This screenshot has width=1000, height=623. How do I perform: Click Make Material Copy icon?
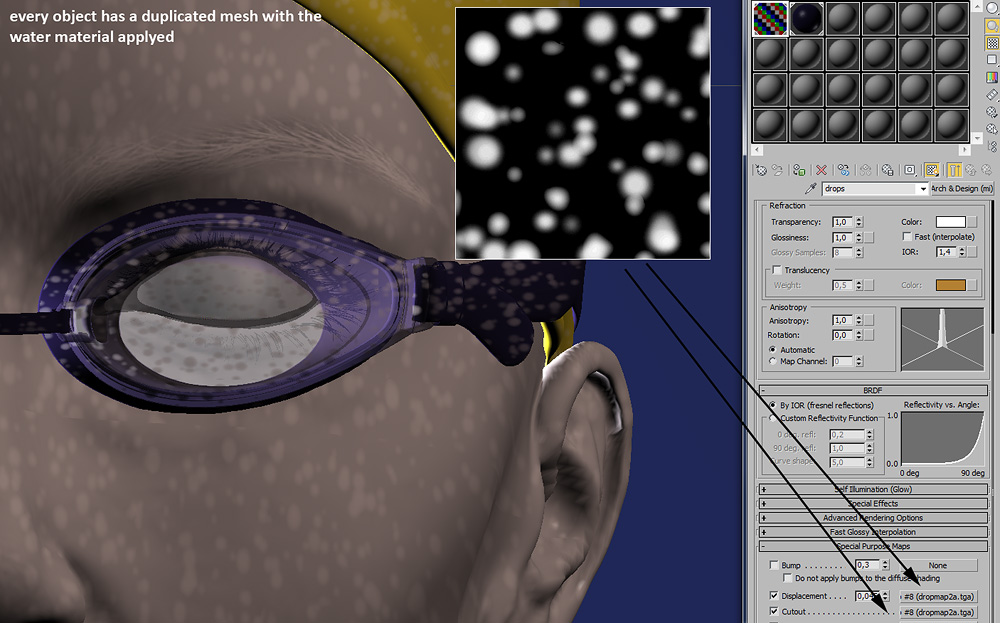tap(844, 170)
